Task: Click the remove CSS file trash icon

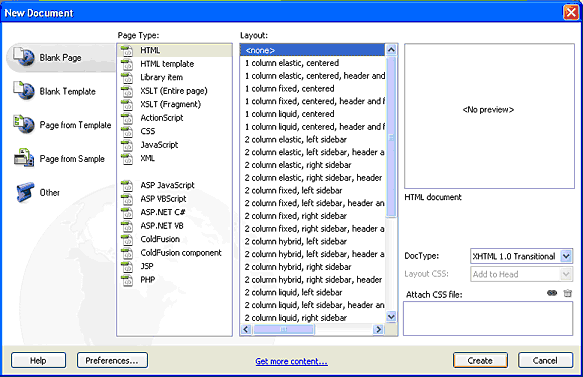Action: pyautogui.click(x=567, y=293)
